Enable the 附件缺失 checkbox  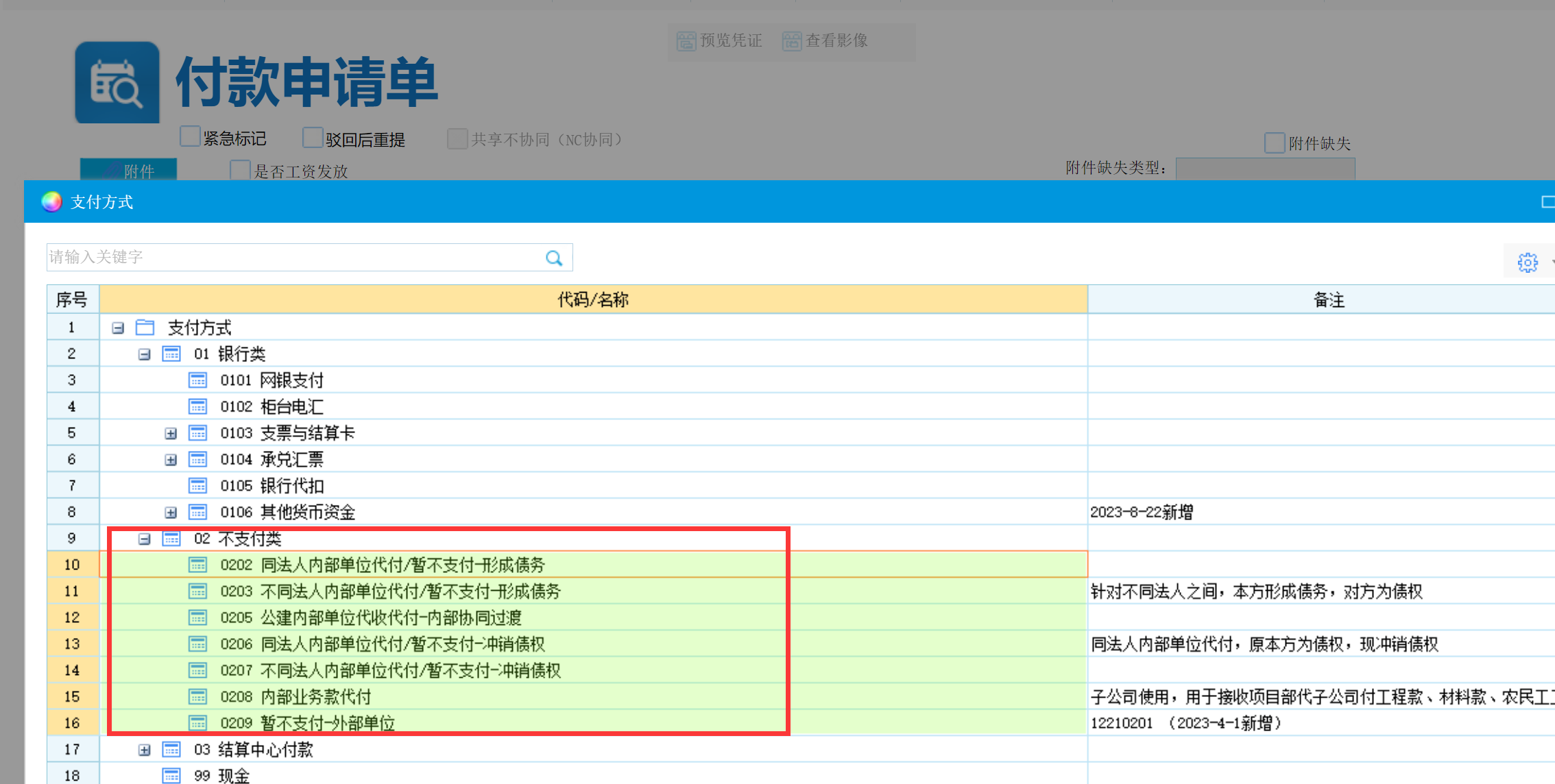(1275, 142)
